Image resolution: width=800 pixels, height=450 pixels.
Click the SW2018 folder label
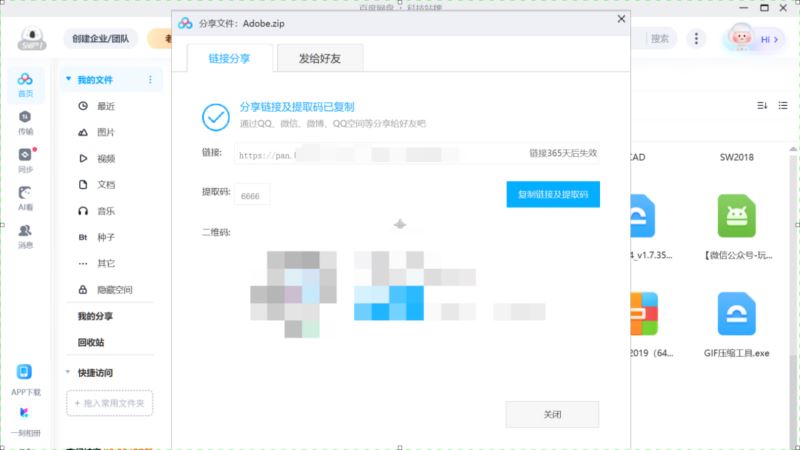tap(737, 157)
